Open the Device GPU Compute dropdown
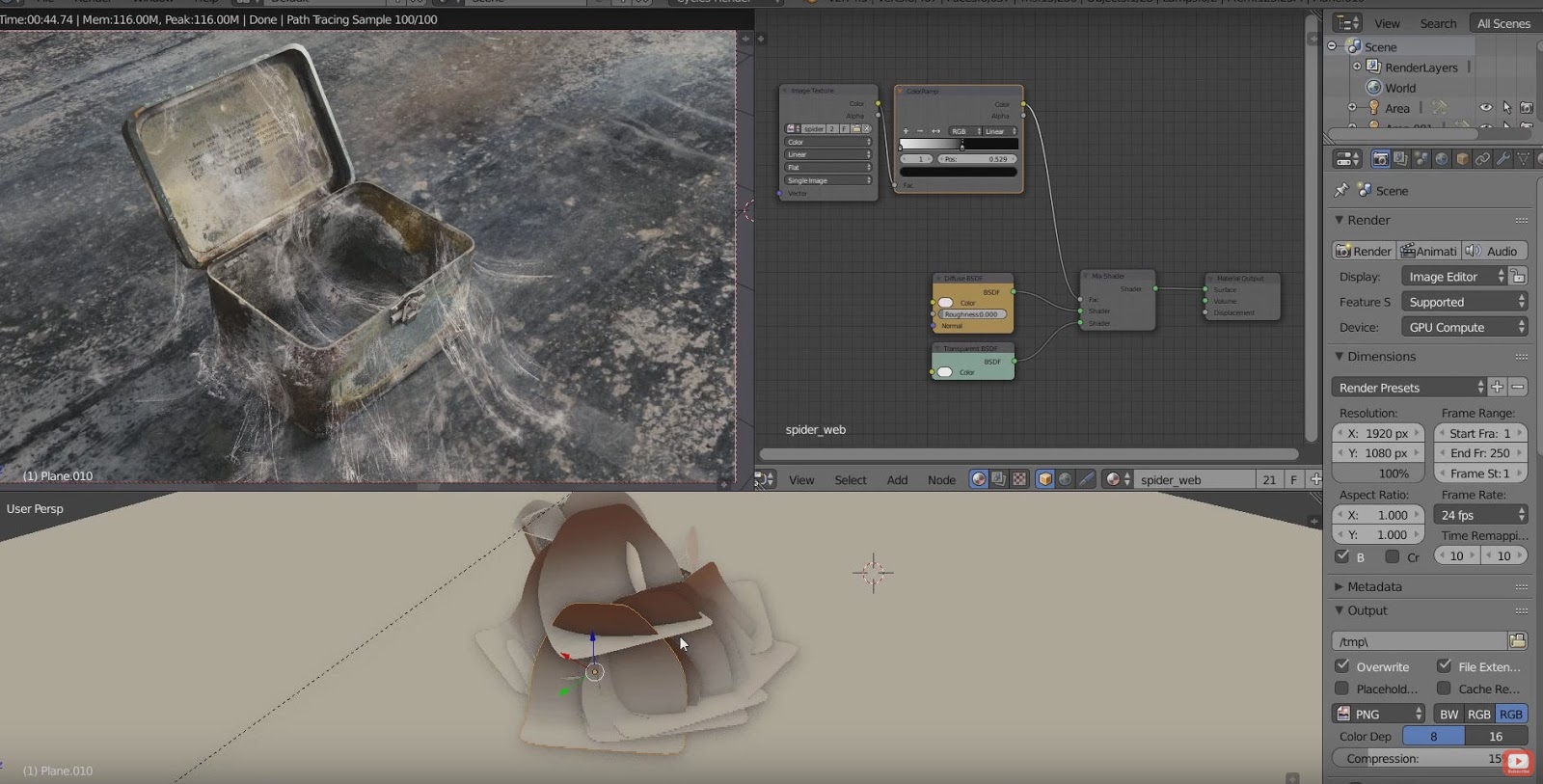This screenshot has width=1543, height=784. coord(1464,327)
